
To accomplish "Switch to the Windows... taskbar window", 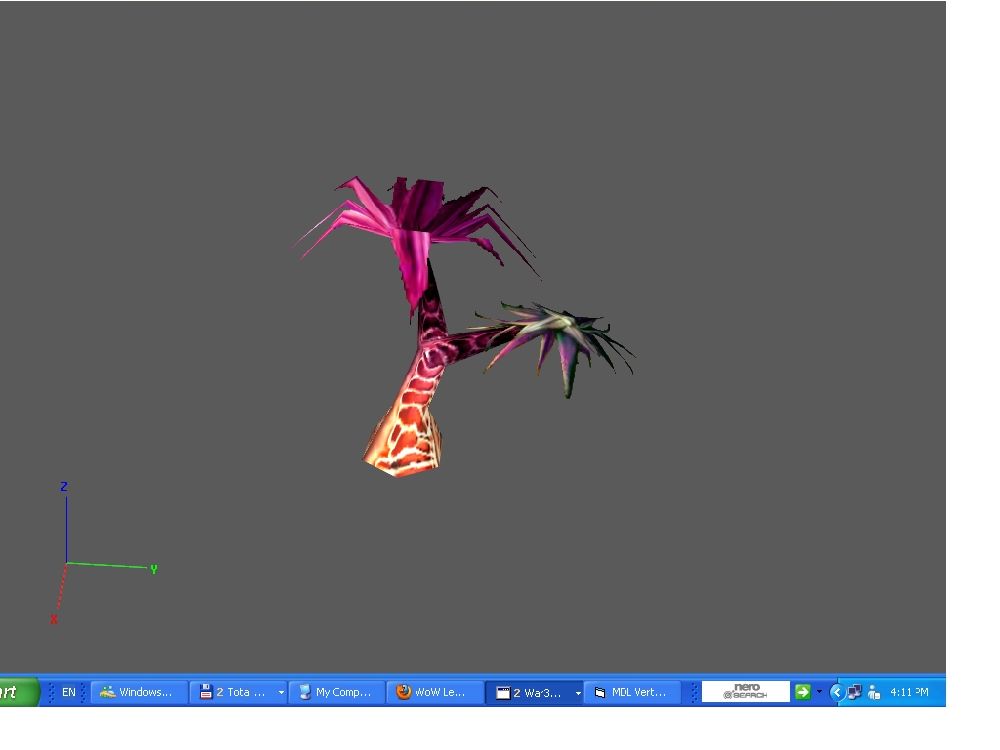I will point(139,692).
